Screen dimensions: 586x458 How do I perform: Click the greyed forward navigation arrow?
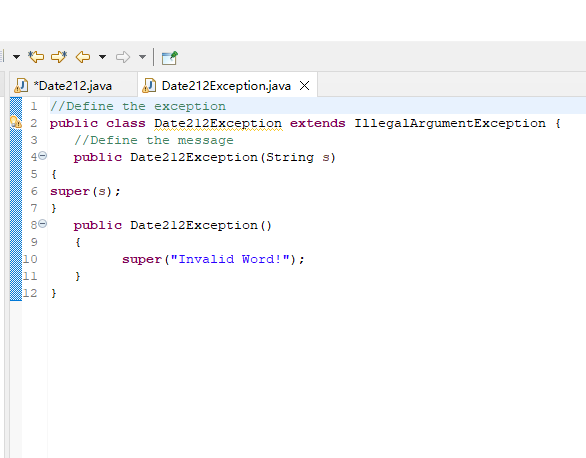(123, 57)
